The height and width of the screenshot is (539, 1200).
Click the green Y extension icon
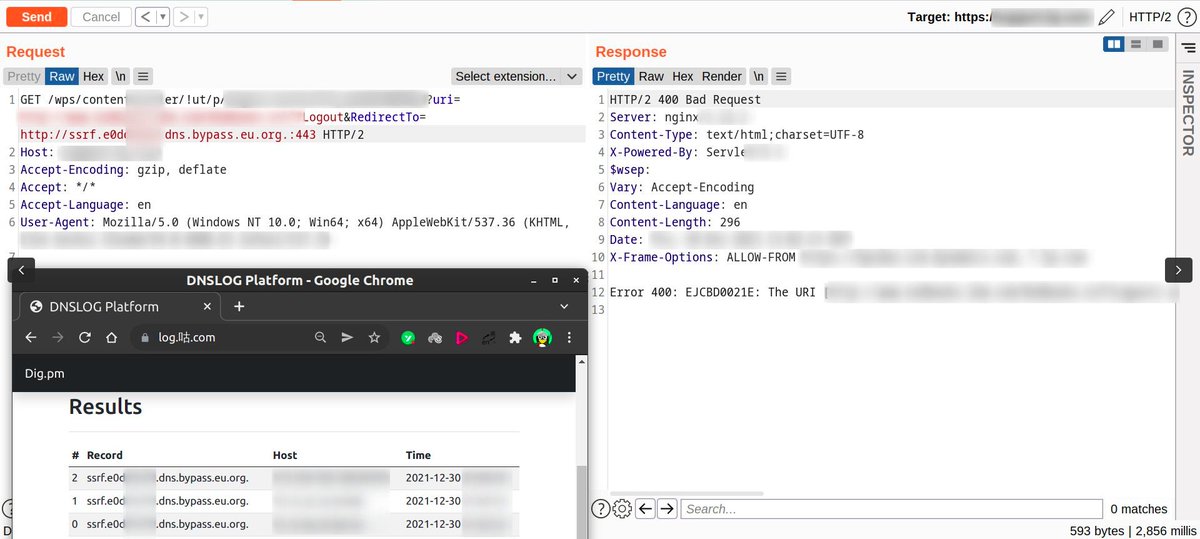408,338
